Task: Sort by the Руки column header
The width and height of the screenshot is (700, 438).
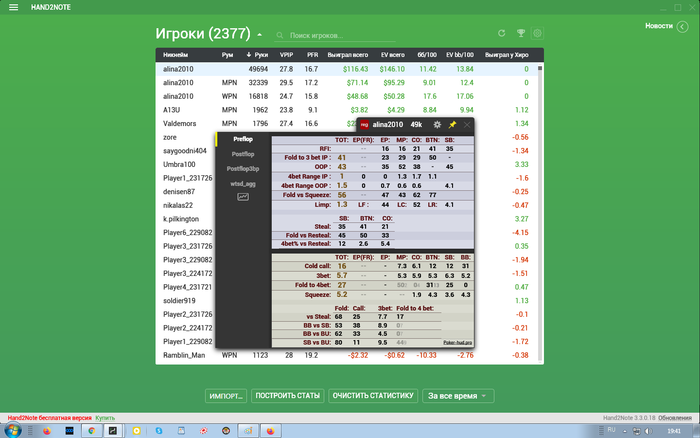Action: pyautogui.click(x=258, y=55)
